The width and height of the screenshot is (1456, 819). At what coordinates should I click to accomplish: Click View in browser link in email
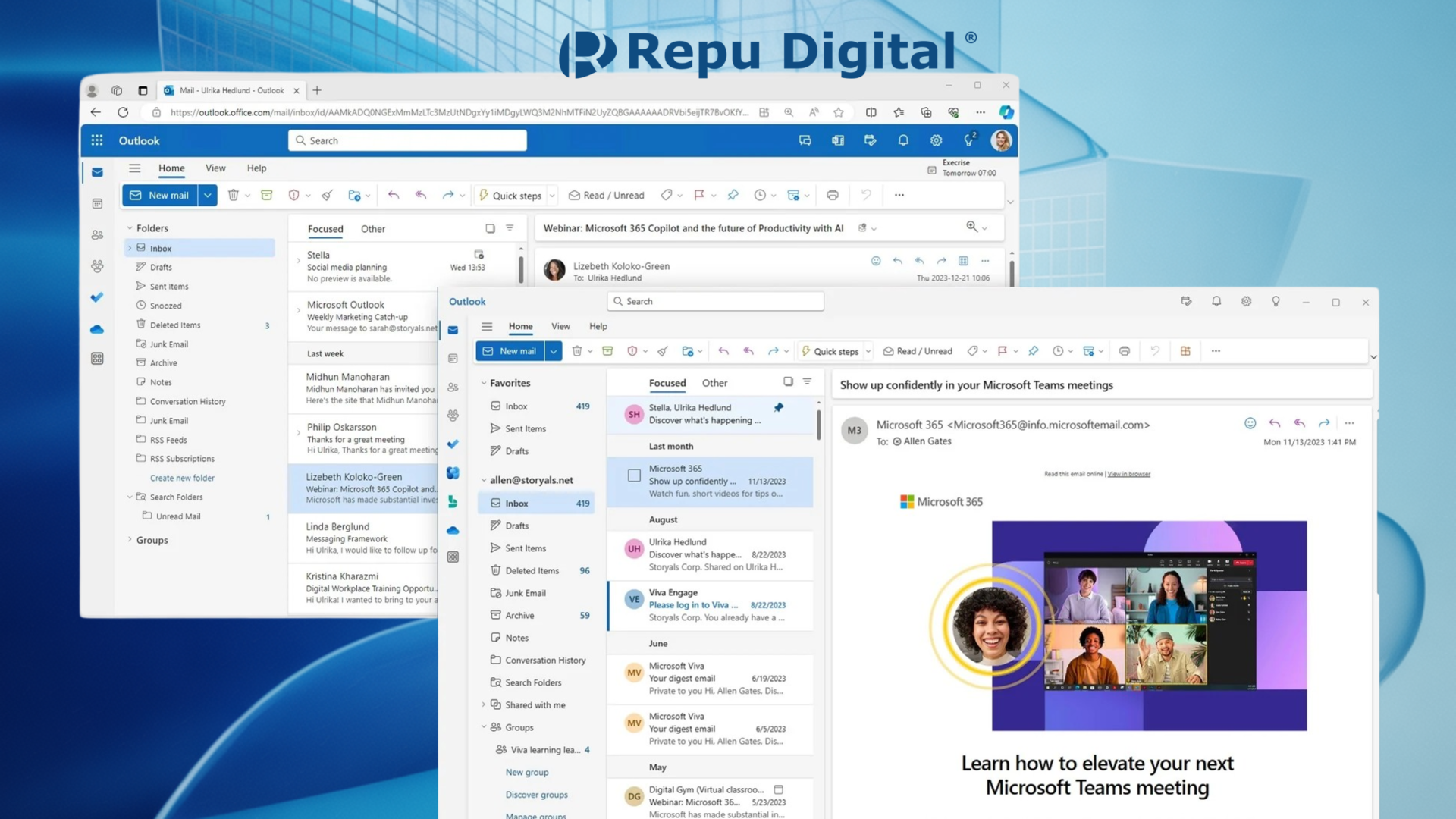click(1128, 474)
